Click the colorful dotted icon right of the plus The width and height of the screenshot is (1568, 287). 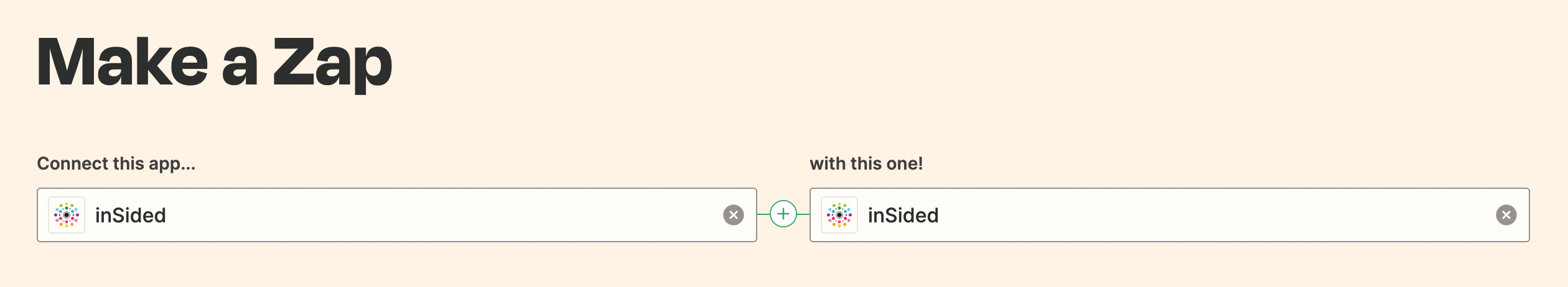(x=839, y=215)
